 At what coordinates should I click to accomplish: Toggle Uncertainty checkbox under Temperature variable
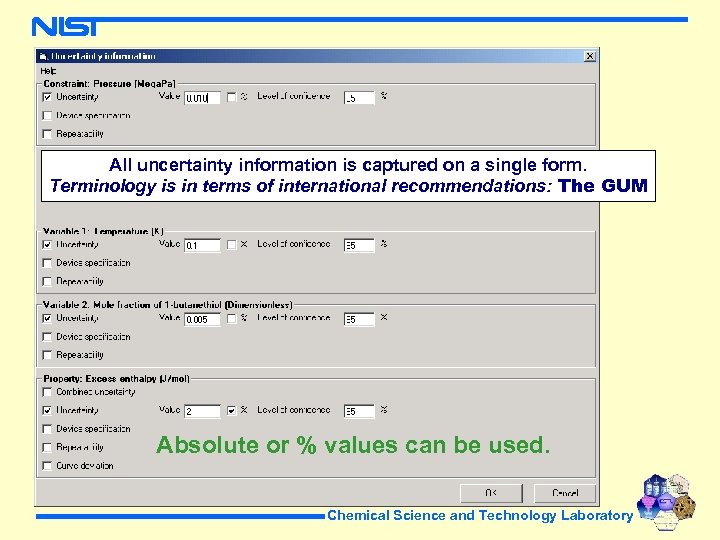47,244
